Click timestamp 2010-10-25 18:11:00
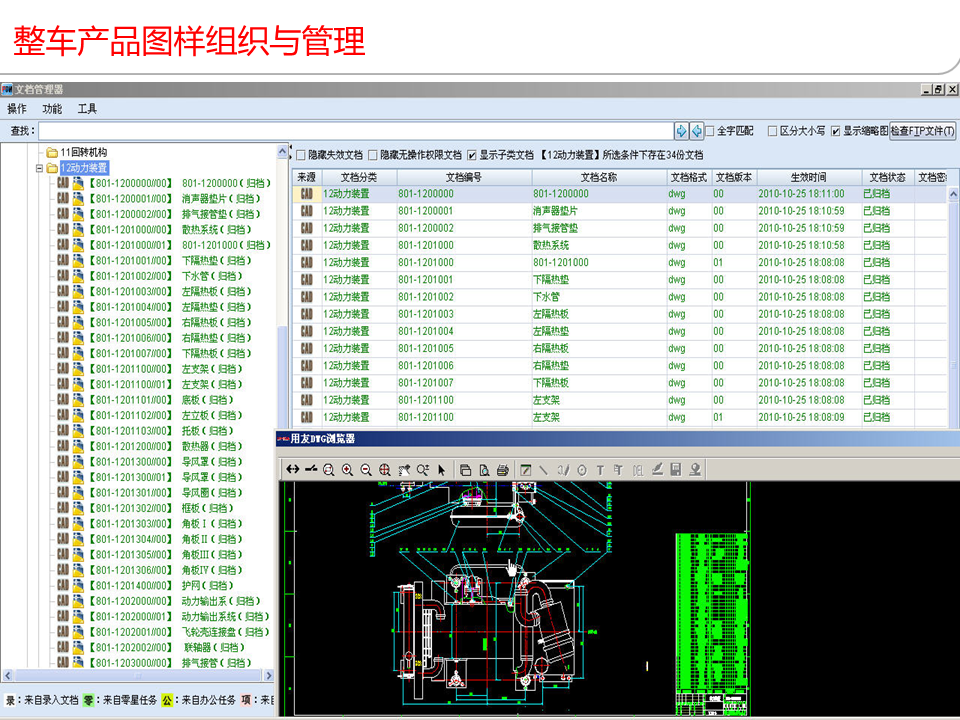This screenshot has width=960, height=720. (x=801, y=193)
